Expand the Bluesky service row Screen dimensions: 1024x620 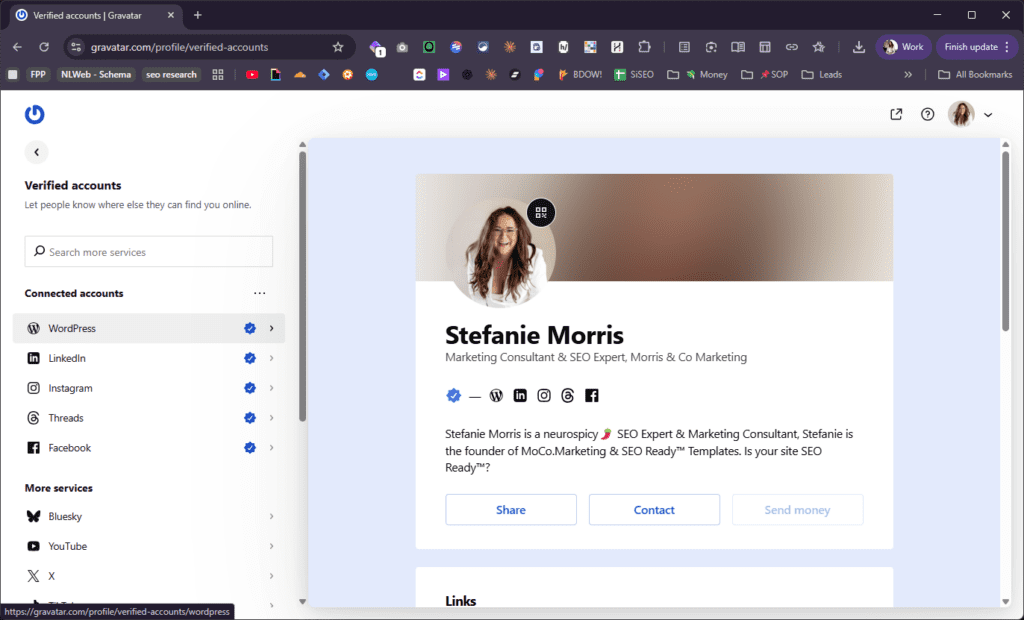[271, 516]
